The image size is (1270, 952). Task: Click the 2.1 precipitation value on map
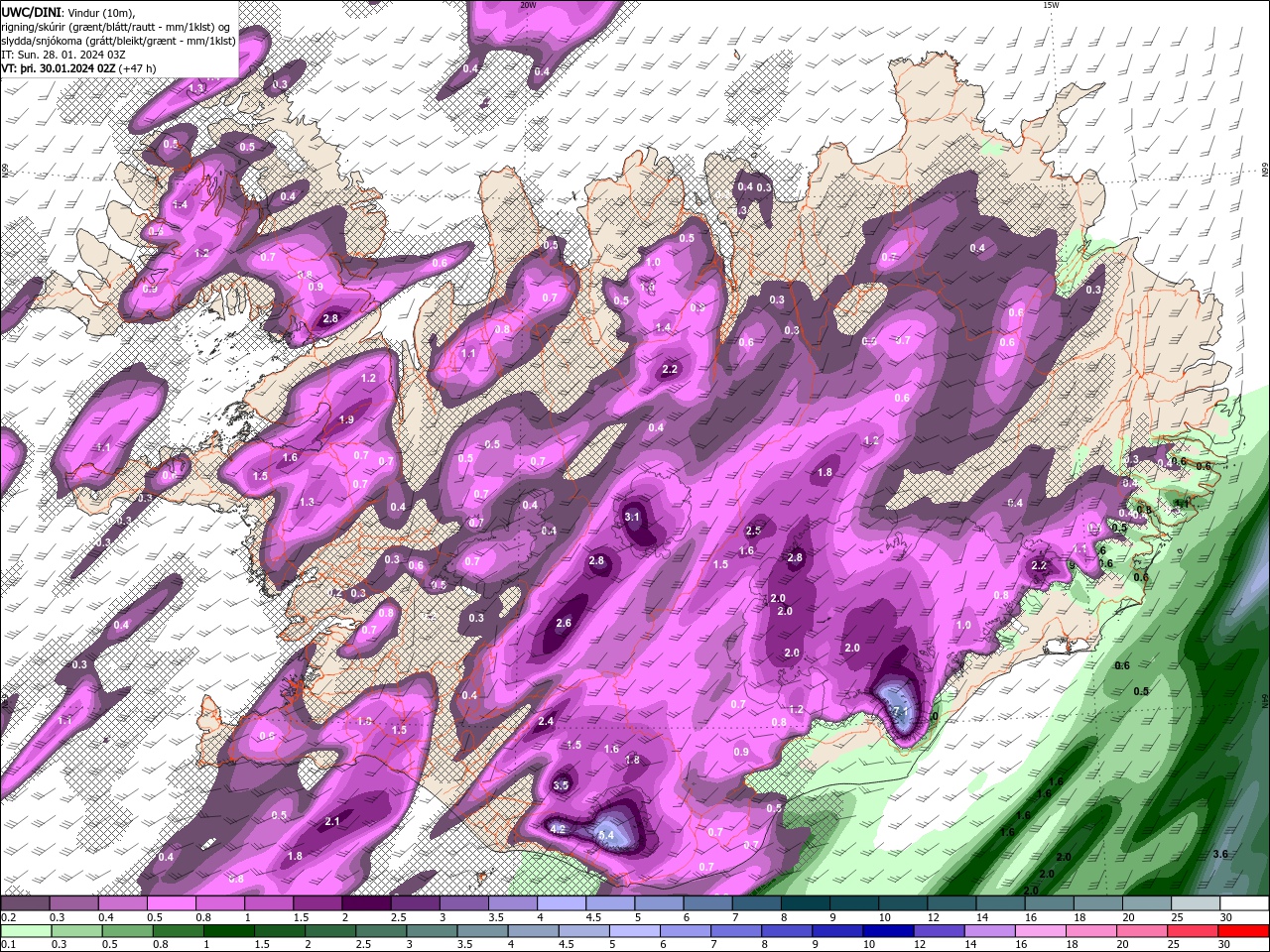(332, 821)
